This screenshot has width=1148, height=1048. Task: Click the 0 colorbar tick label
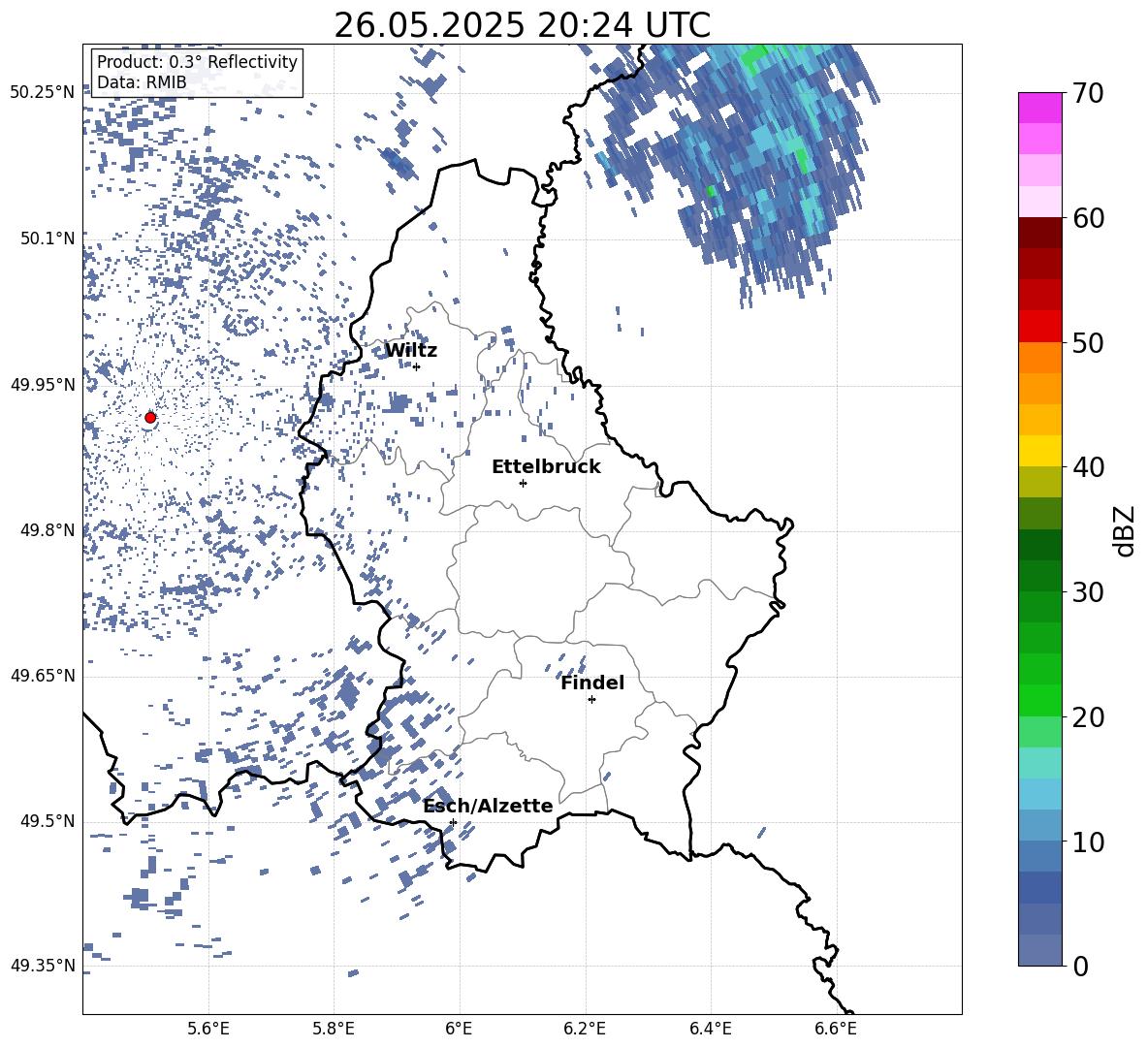click(x=1081, y=967)
